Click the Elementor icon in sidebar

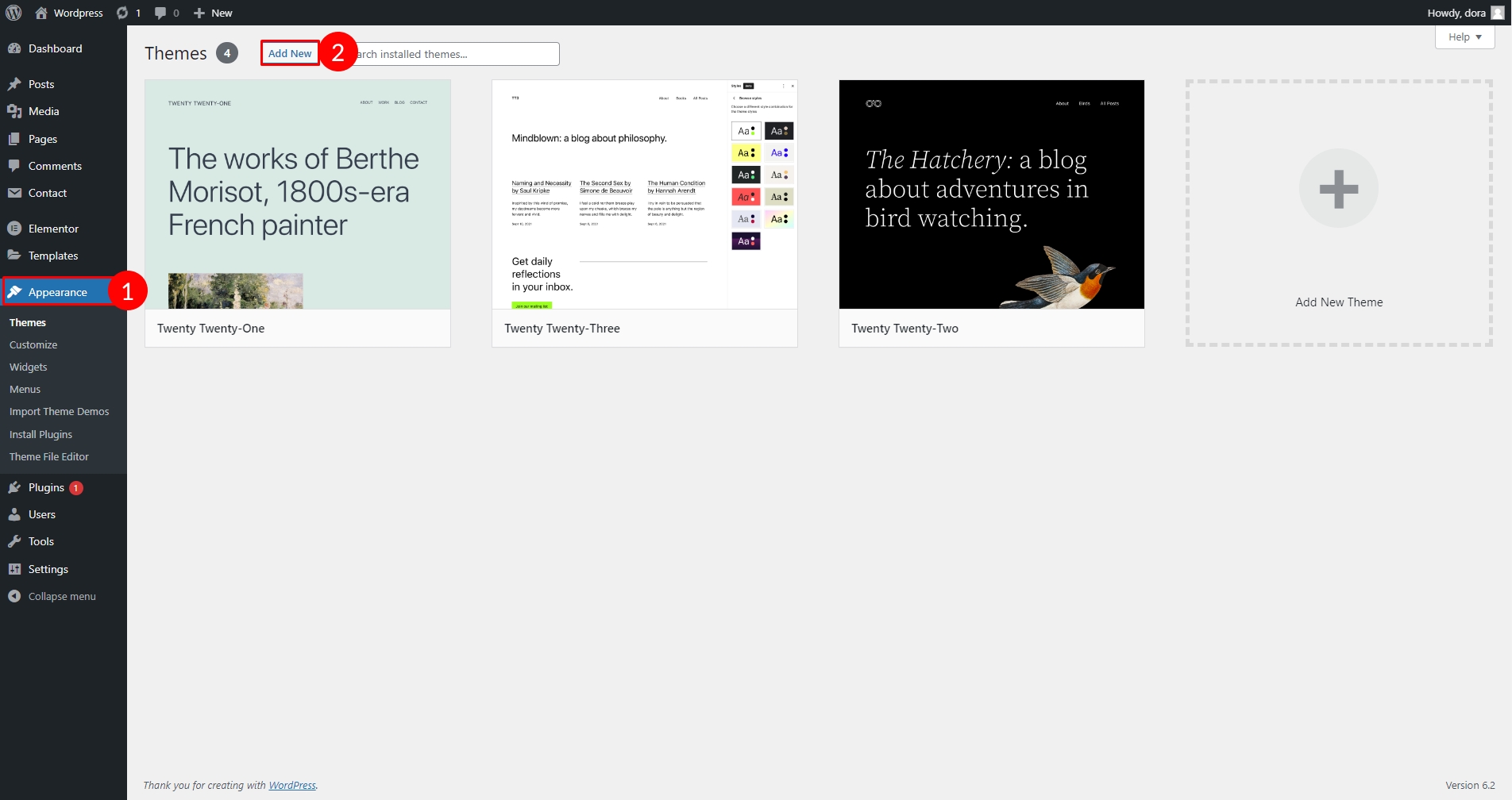[14, 229]
